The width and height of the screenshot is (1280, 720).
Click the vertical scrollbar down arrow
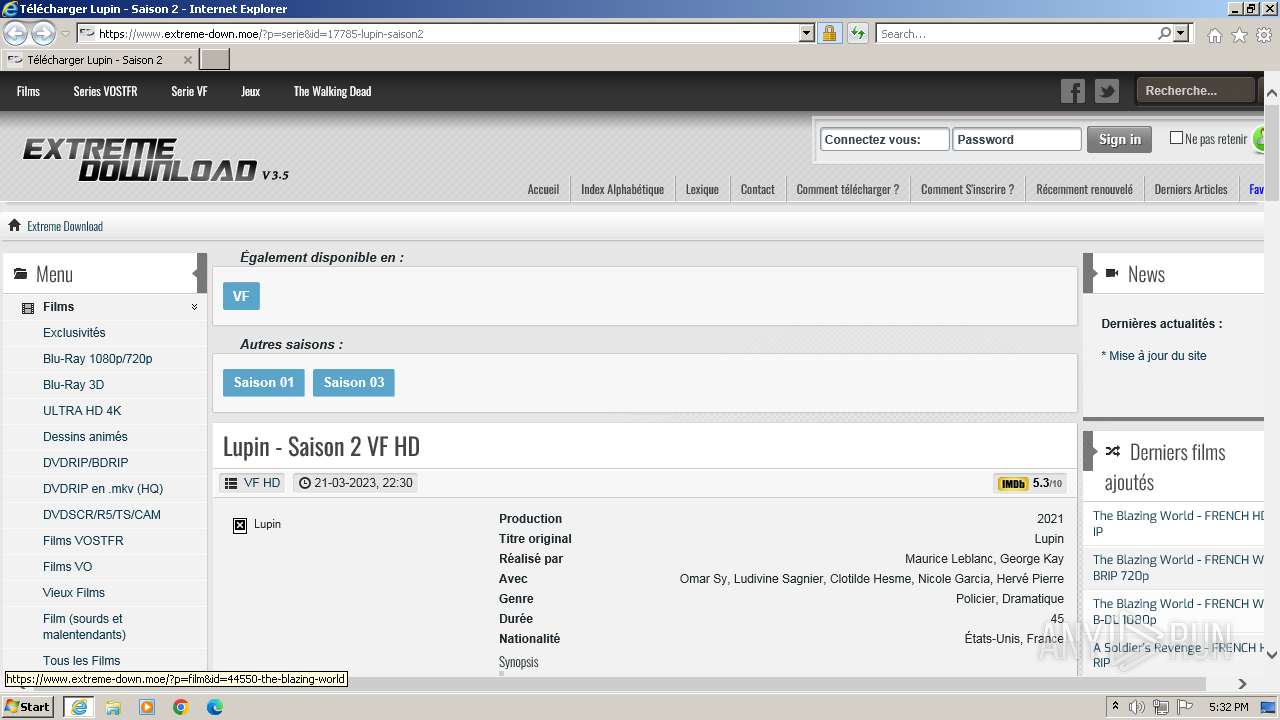(1272, 655)
